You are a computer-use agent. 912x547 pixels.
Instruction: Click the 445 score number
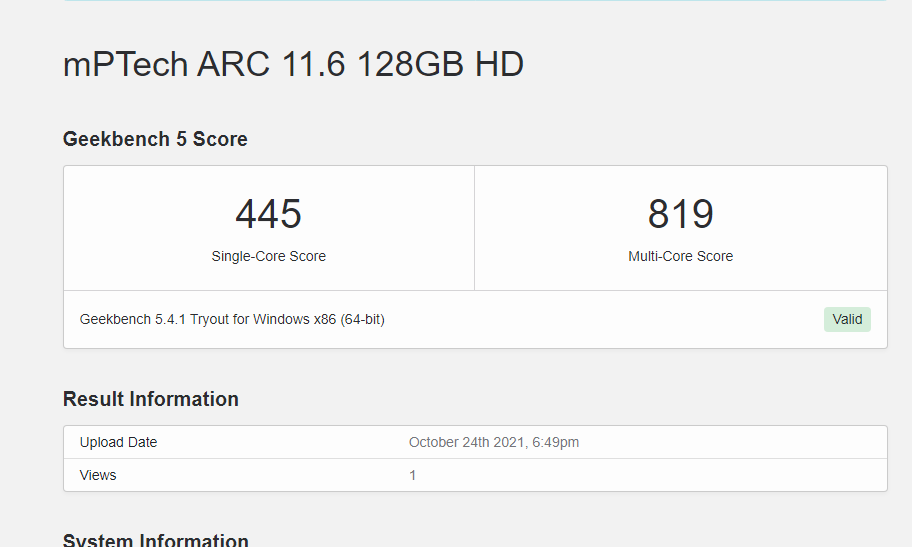click(x=268, y=214)
